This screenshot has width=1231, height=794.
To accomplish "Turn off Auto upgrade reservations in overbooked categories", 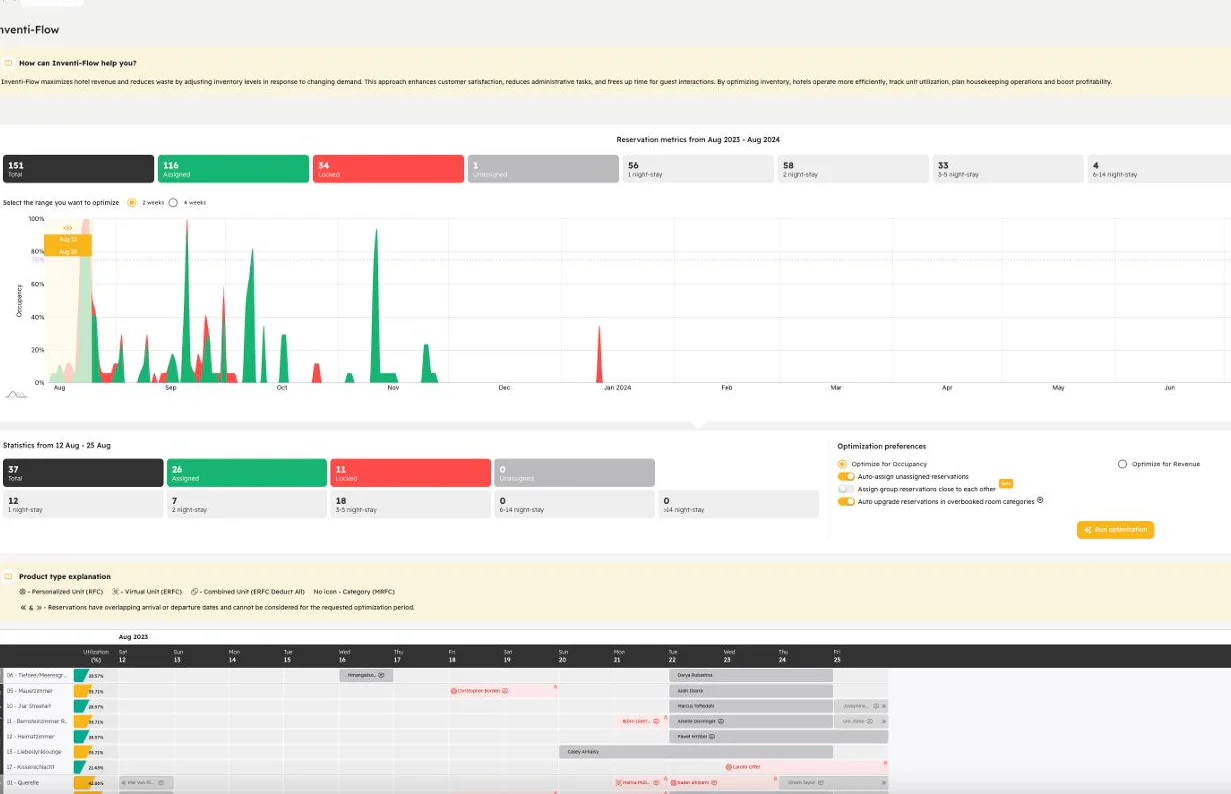I will coord(846,501).
